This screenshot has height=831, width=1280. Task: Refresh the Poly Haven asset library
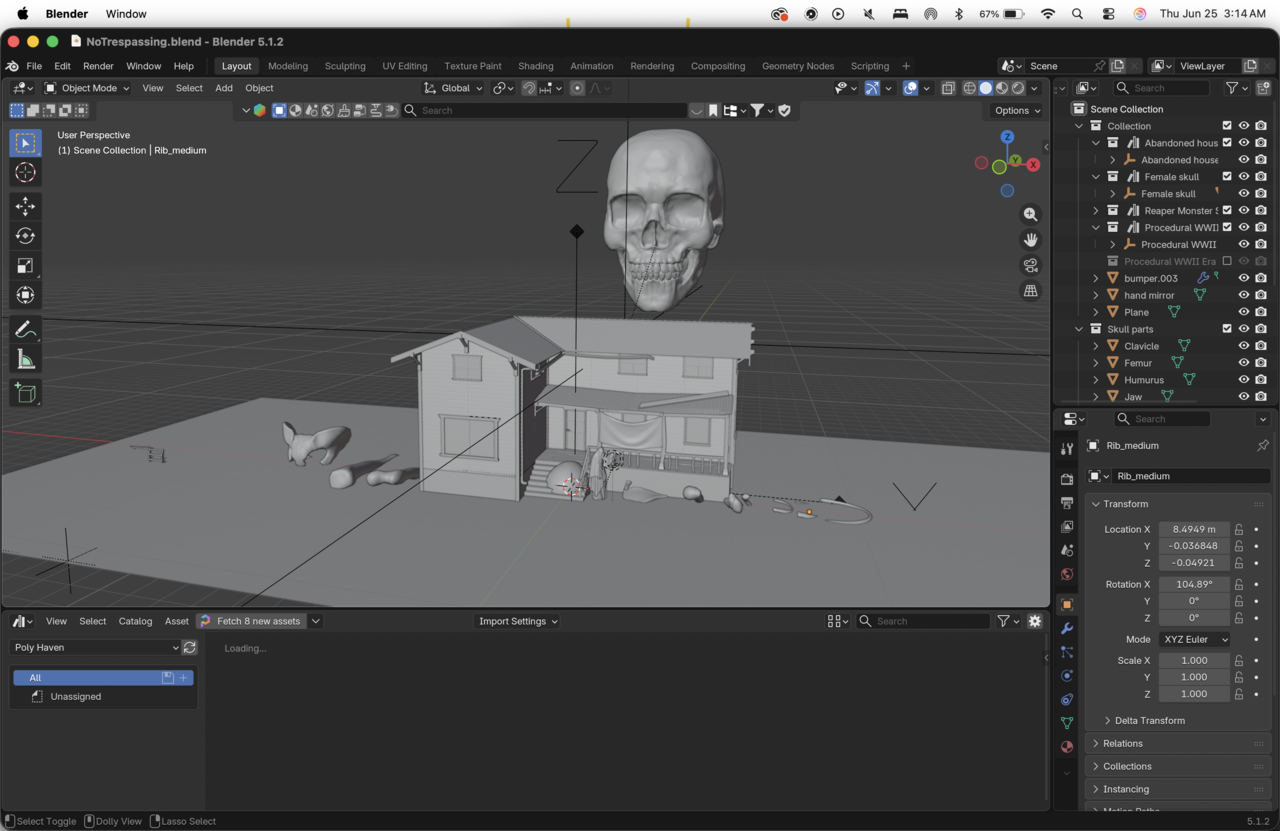coord(190,647)
